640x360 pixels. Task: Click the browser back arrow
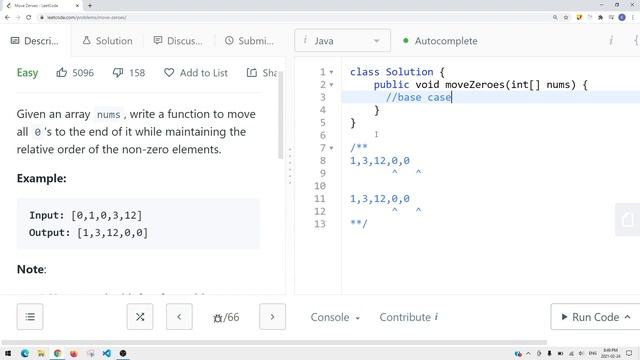[x=7, y=18]
